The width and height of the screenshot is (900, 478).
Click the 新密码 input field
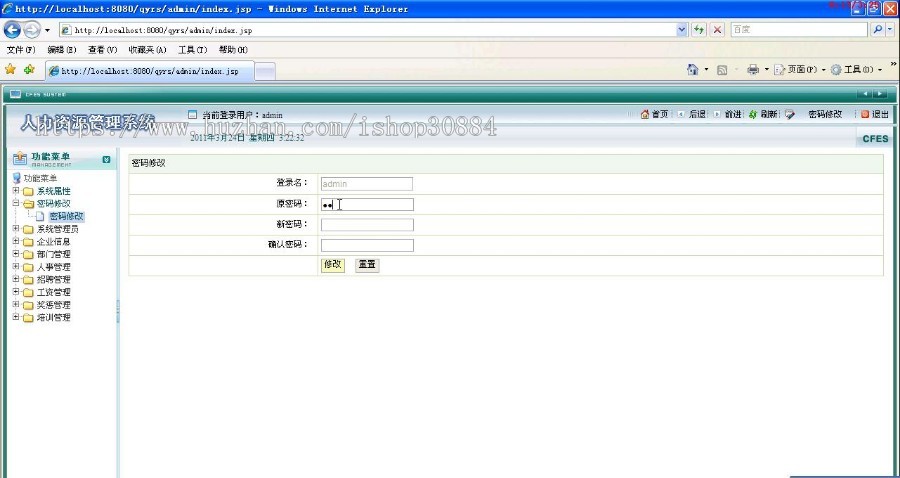click(x=367, y=224)
